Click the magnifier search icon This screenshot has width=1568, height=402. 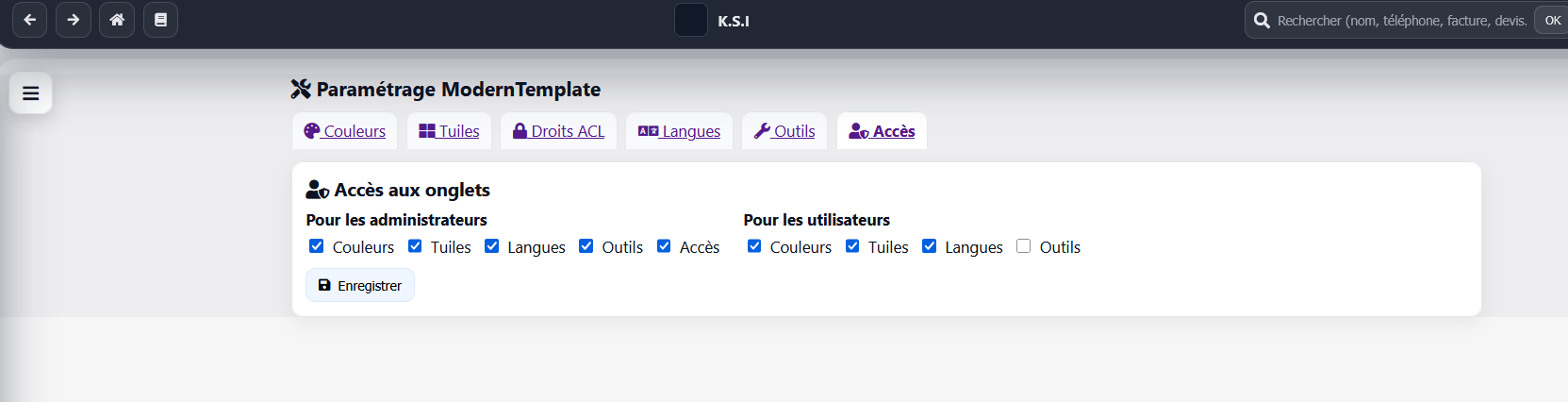(1262, 21)
